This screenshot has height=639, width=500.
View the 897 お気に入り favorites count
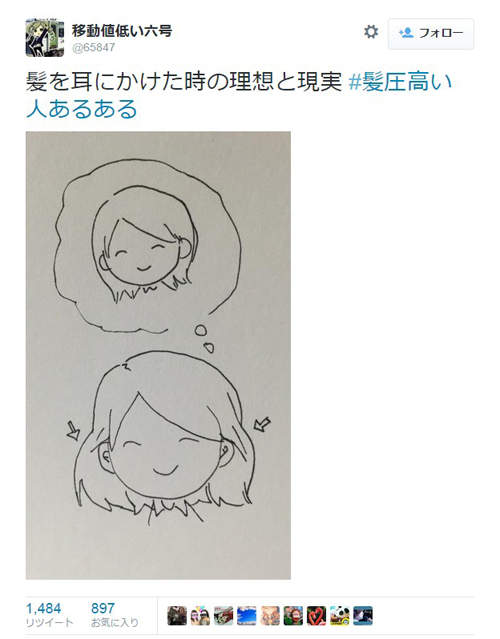pyautogui.click(x=115, y=615)
